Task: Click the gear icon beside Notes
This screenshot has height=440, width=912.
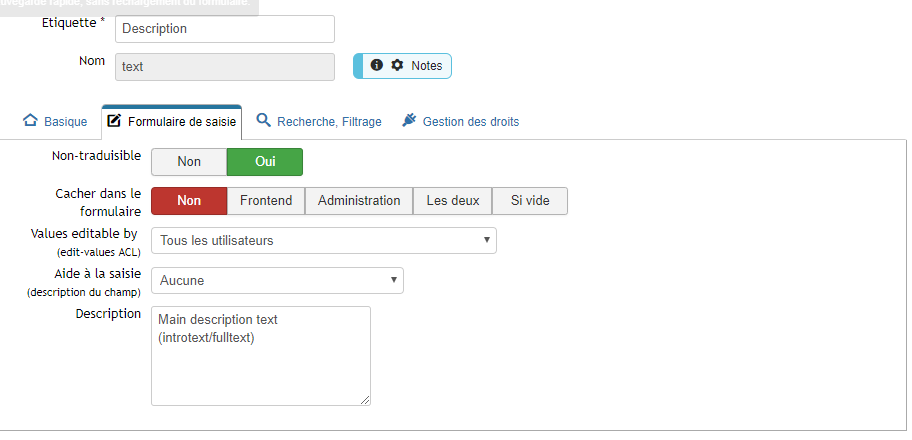Action: (x=397, y=65)
